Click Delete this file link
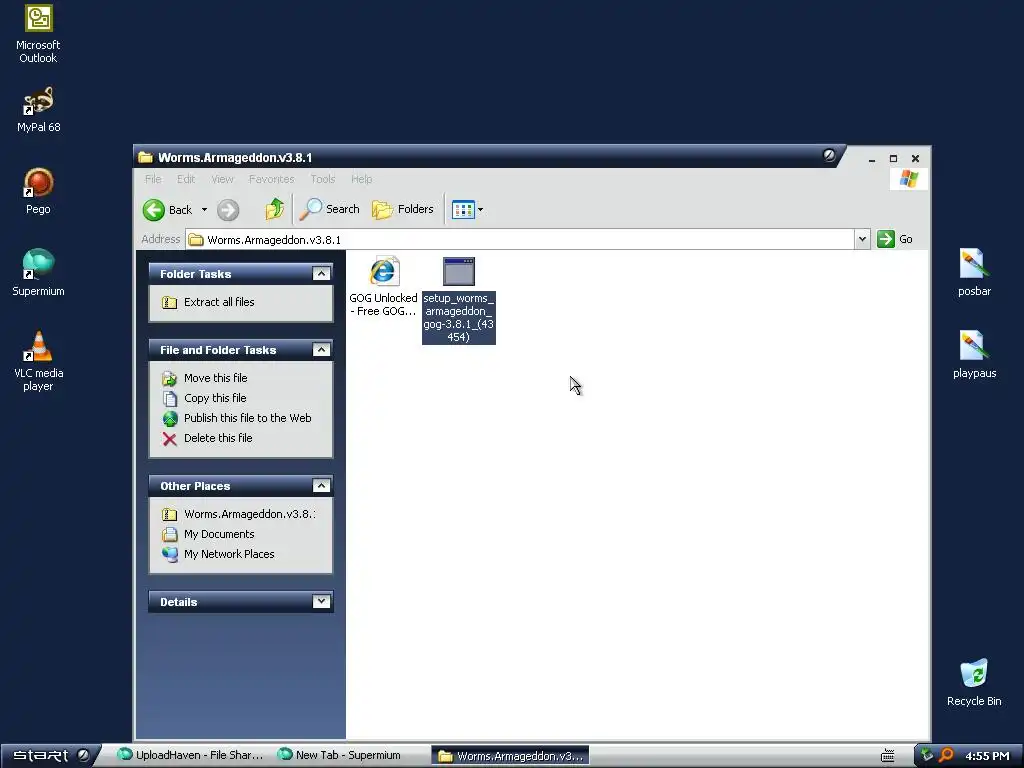The width and height of the screenshot is (1024, 768). (218, 438)
